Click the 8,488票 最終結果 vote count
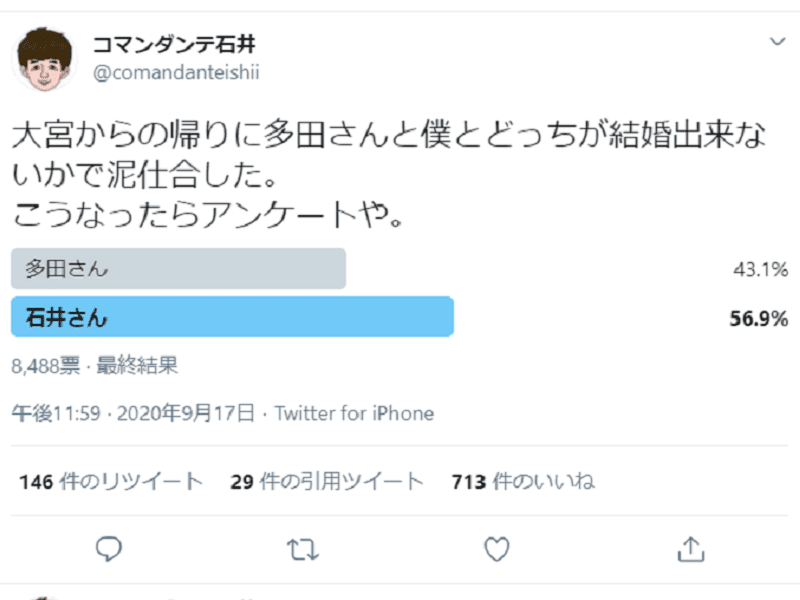 pos(95,365)
